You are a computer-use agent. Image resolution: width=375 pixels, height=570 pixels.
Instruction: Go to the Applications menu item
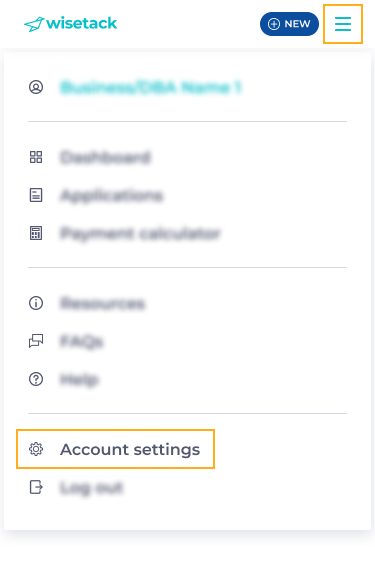click(x=112, y=196)
